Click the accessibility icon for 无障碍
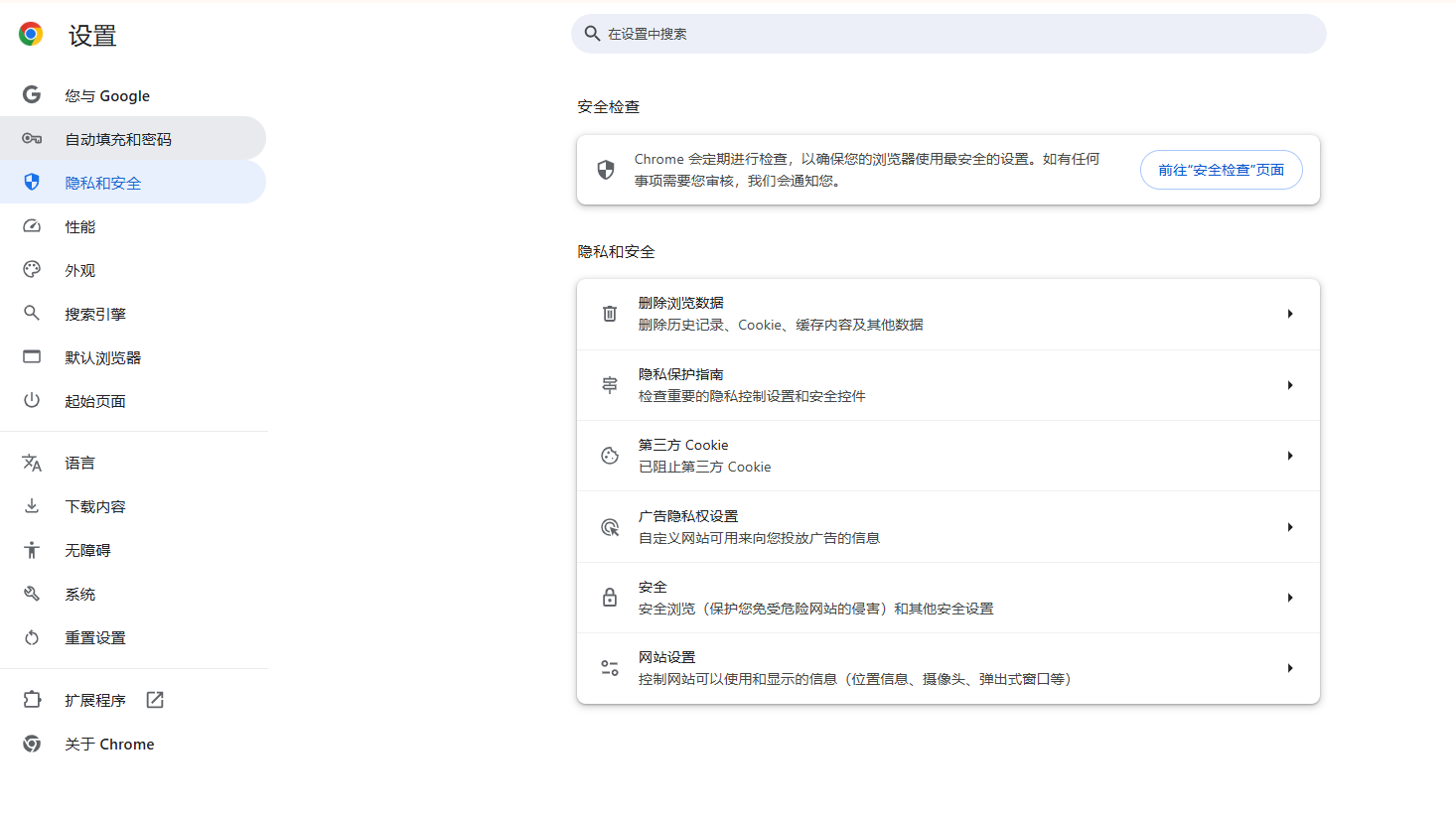The image size is (1456, 817). click(32, 550)
